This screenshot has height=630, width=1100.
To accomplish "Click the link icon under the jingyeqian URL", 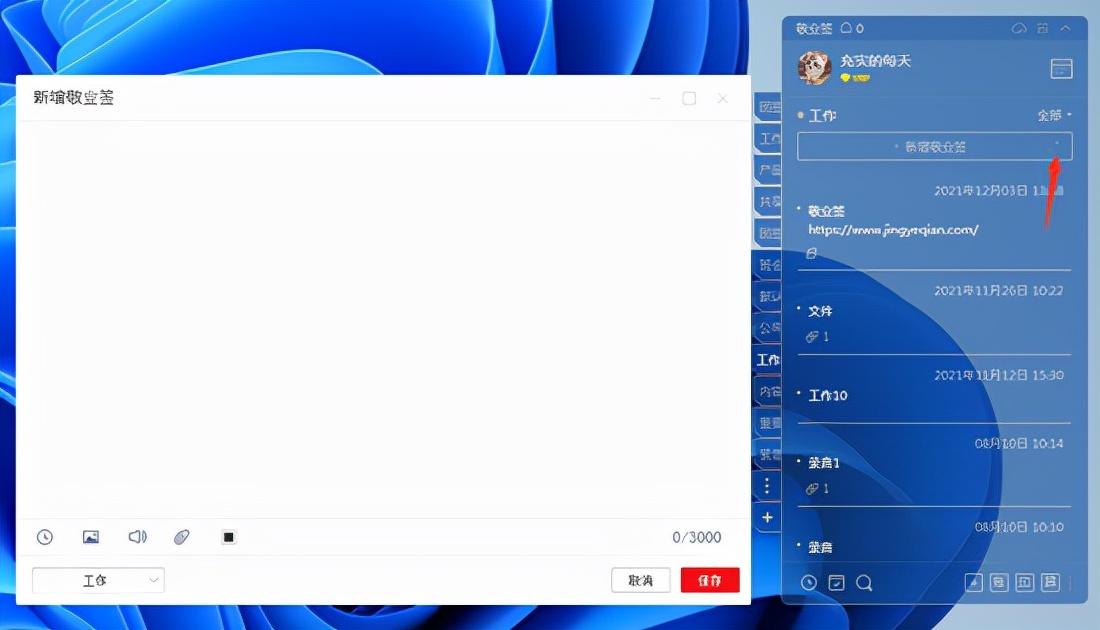I will (812, 253).
